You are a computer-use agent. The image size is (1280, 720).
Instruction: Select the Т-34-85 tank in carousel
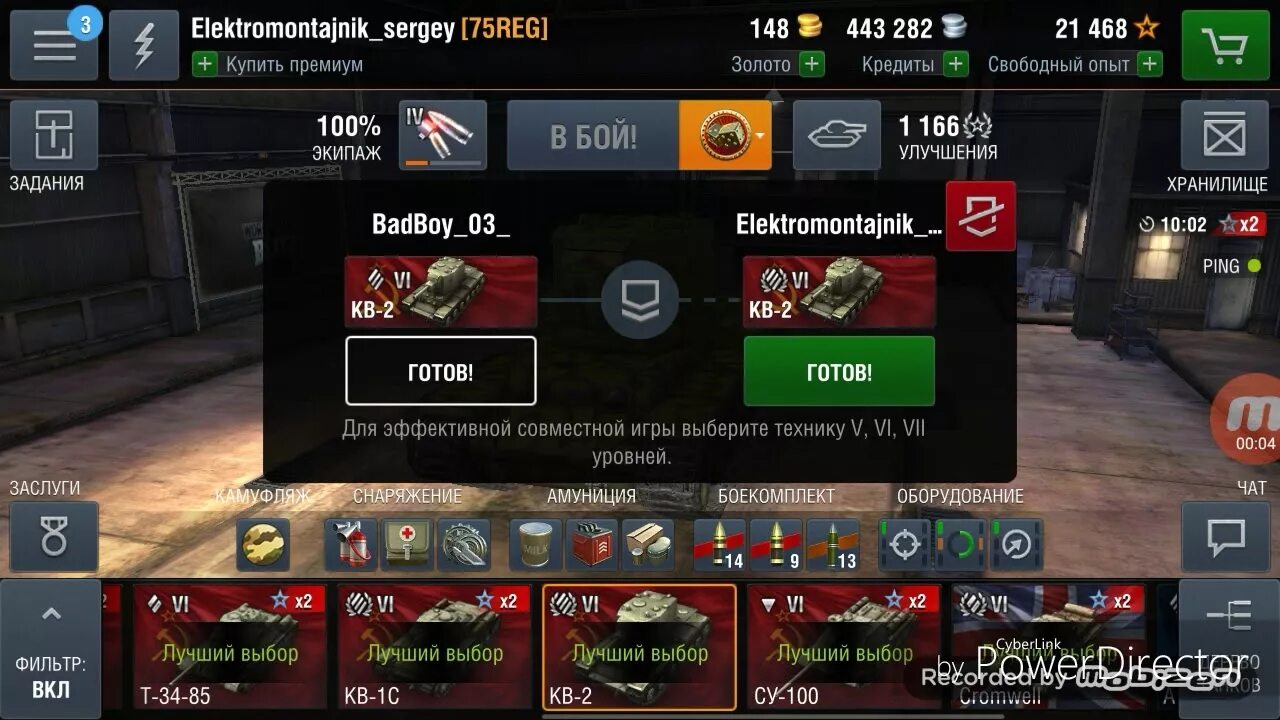pos(230,647)
